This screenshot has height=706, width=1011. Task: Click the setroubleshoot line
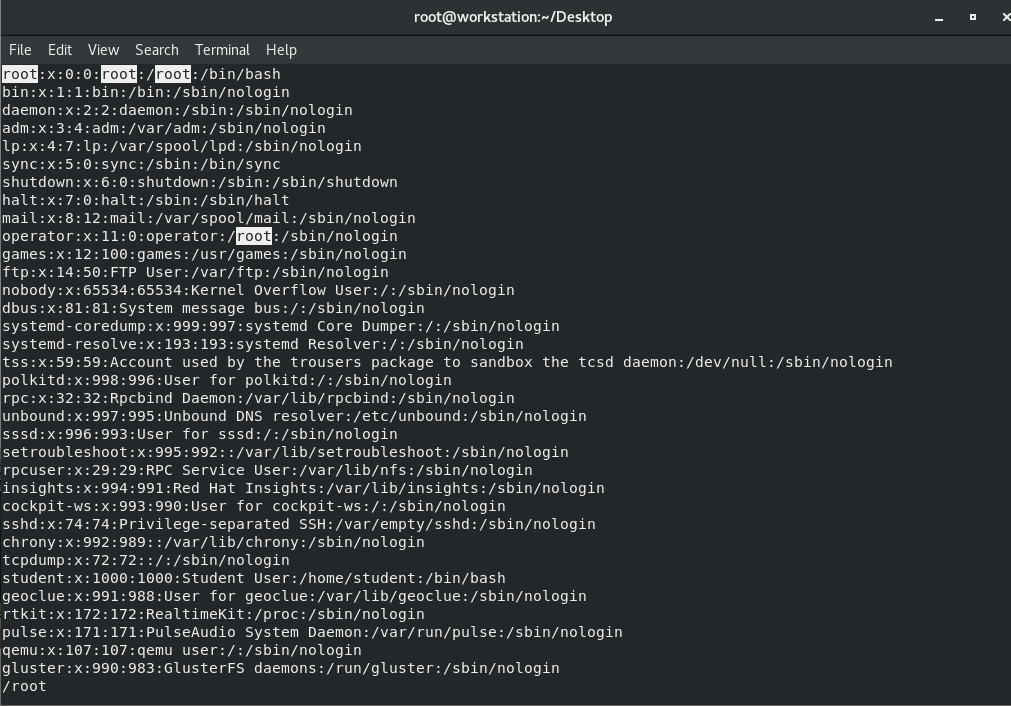[286, 453]
